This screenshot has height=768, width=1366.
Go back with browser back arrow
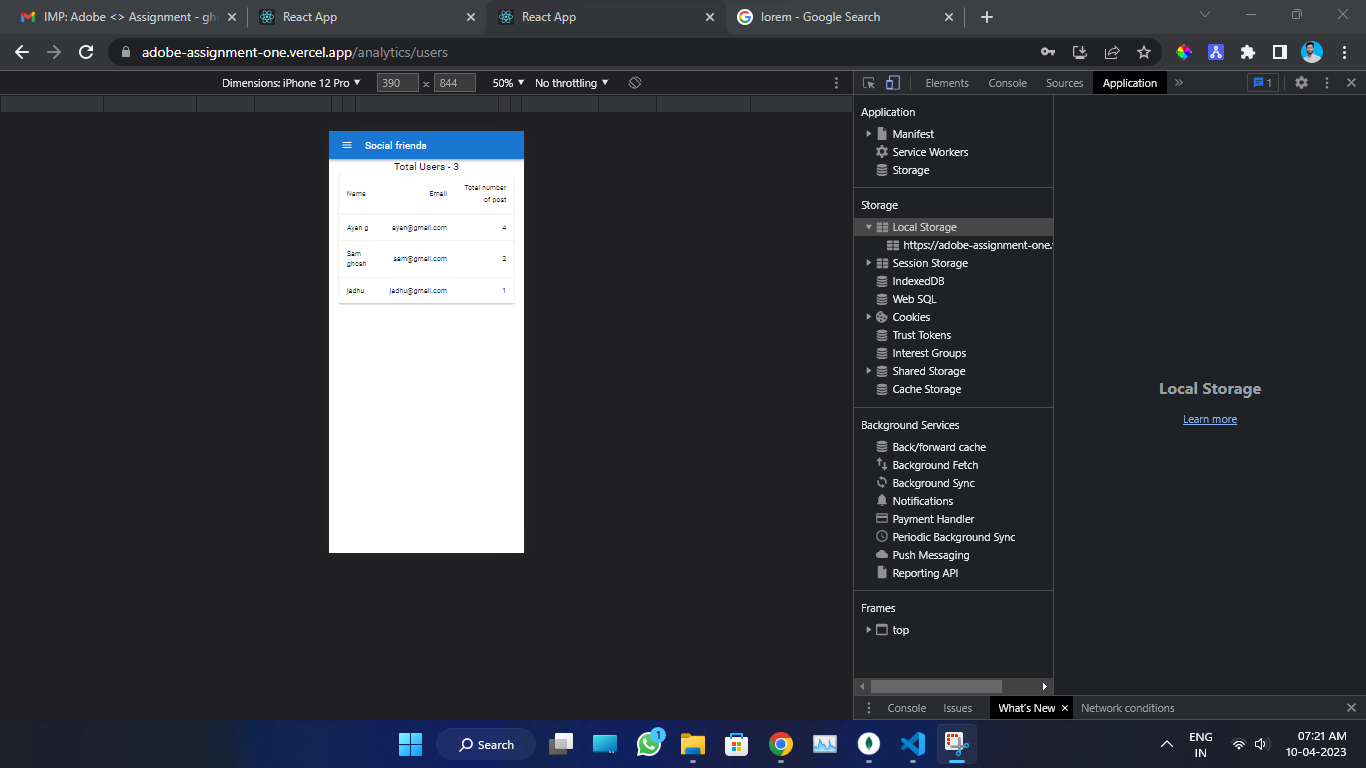(x=22, y=52)
